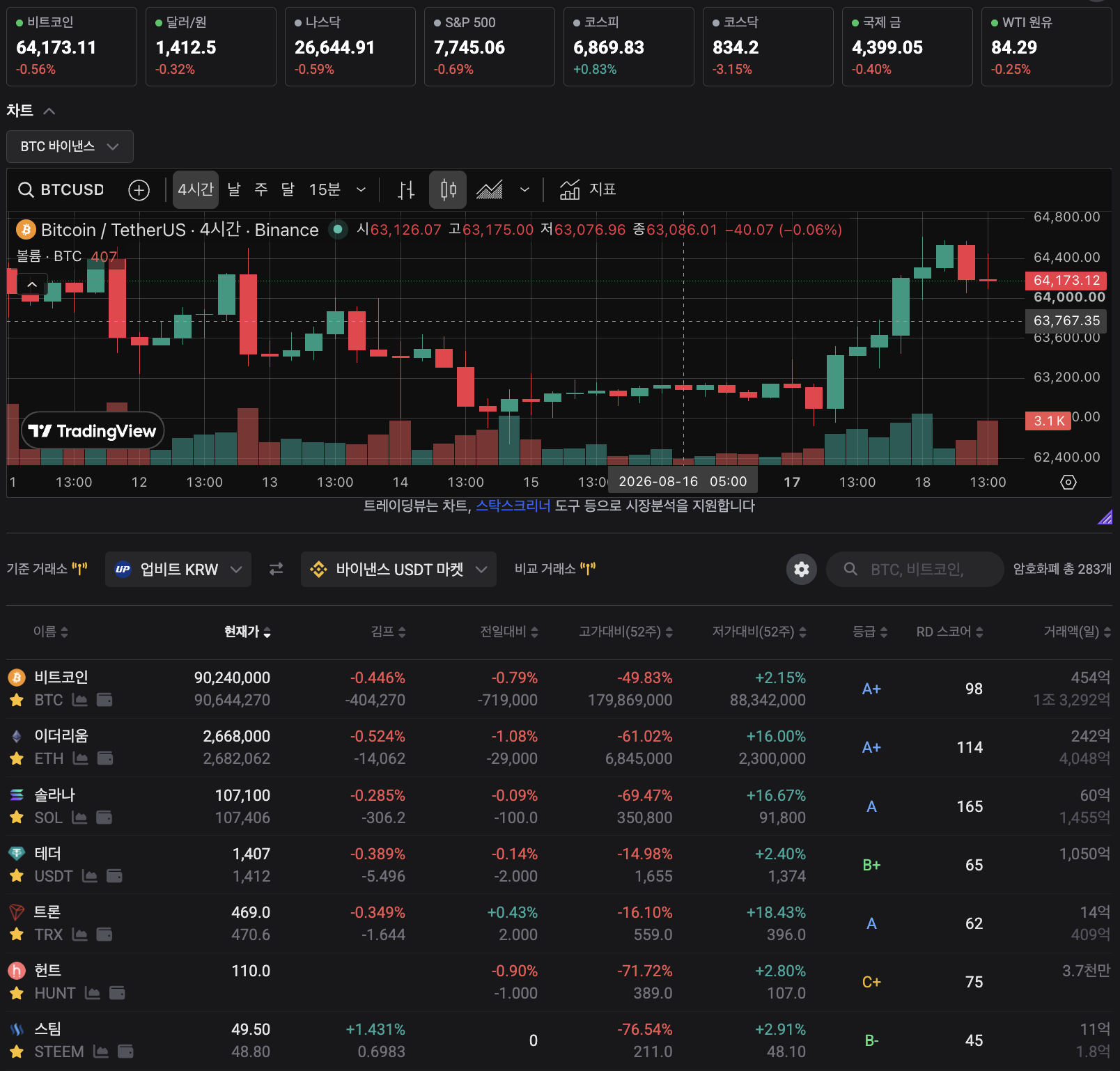Select the 날 daily interval
Image resolution: width=1120 pixels, height=1071 pixels.
234,189
